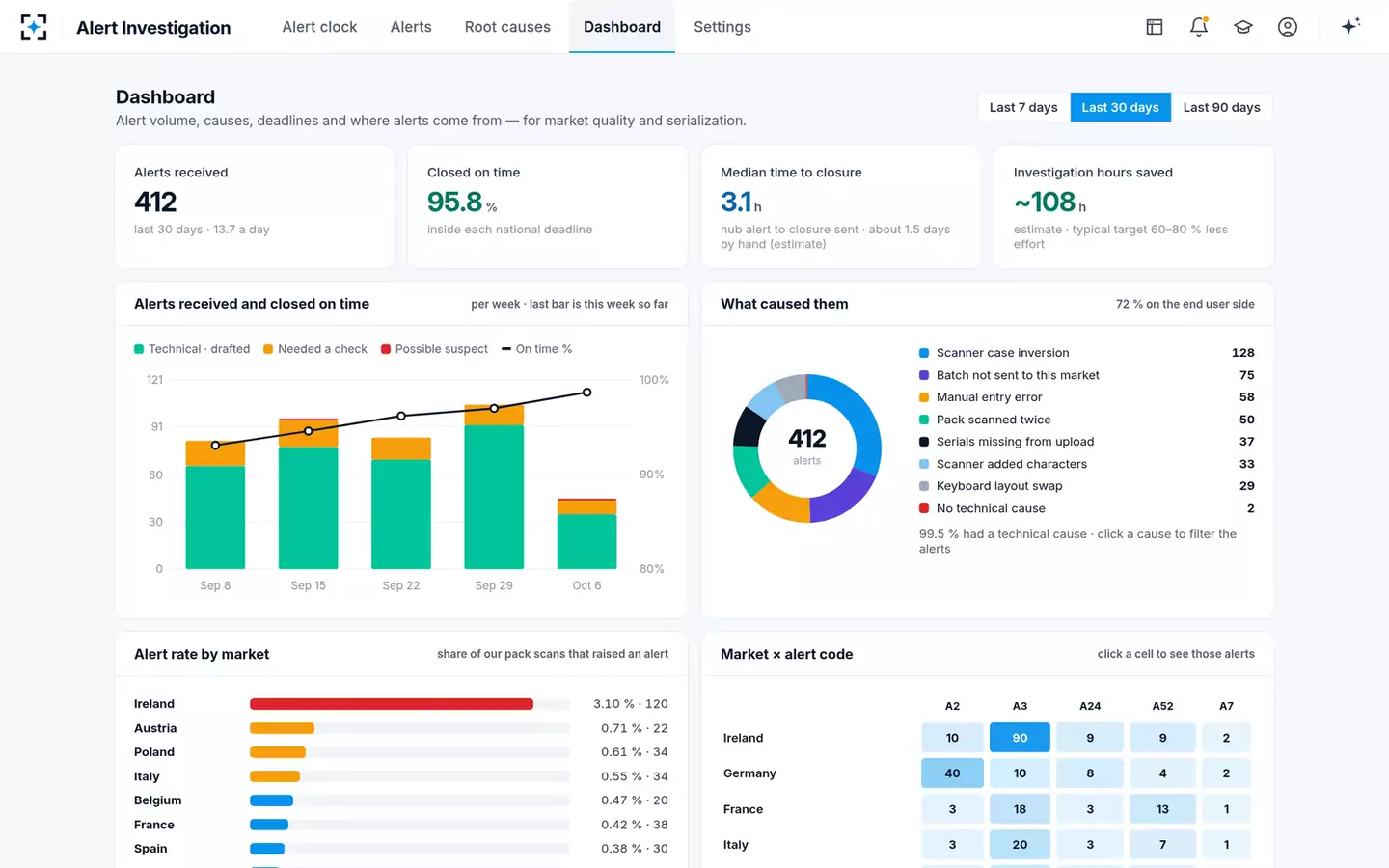
Task: Open the graduation cap learning icon
Action: [1243, 27]
